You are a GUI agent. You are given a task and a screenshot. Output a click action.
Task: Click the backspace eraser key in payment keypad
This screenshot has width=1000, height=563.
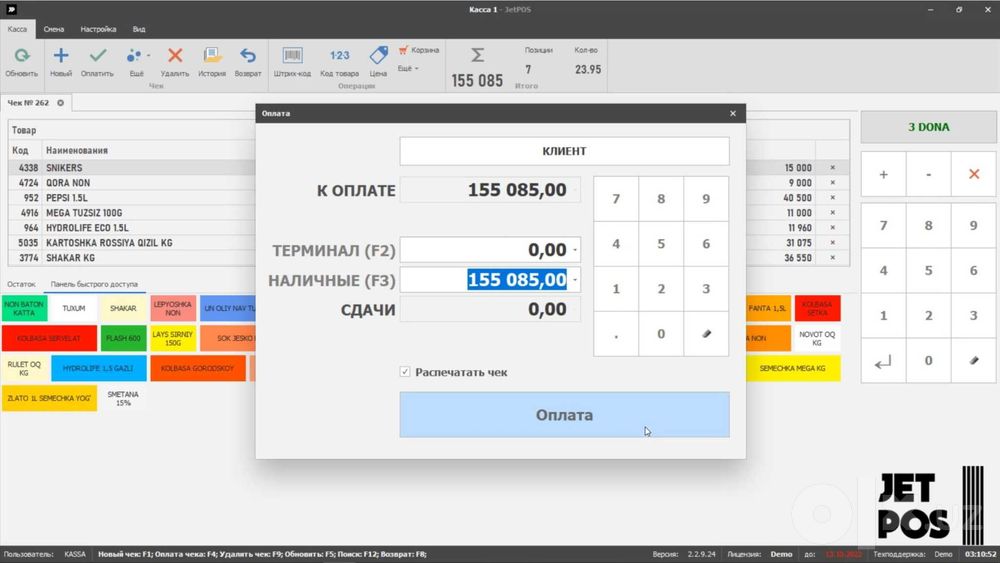point(706,333)
